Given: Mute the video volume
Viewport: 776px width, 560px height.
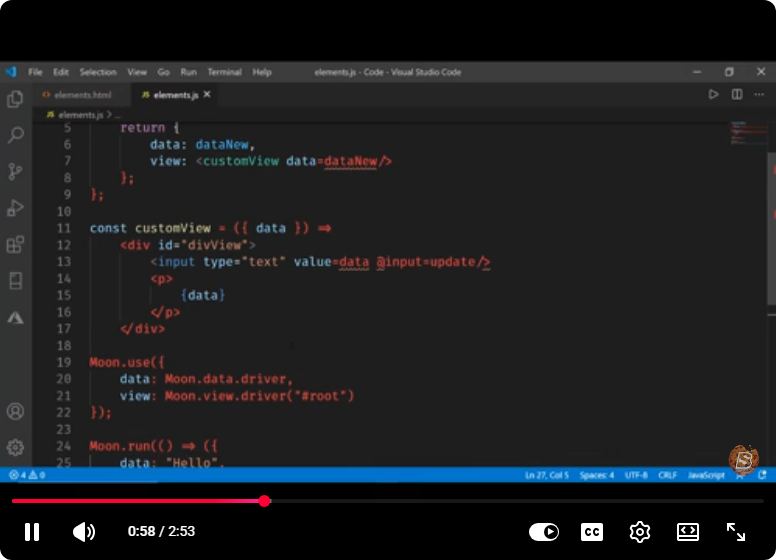Looking at the screenshot, I should pos(84,532).
